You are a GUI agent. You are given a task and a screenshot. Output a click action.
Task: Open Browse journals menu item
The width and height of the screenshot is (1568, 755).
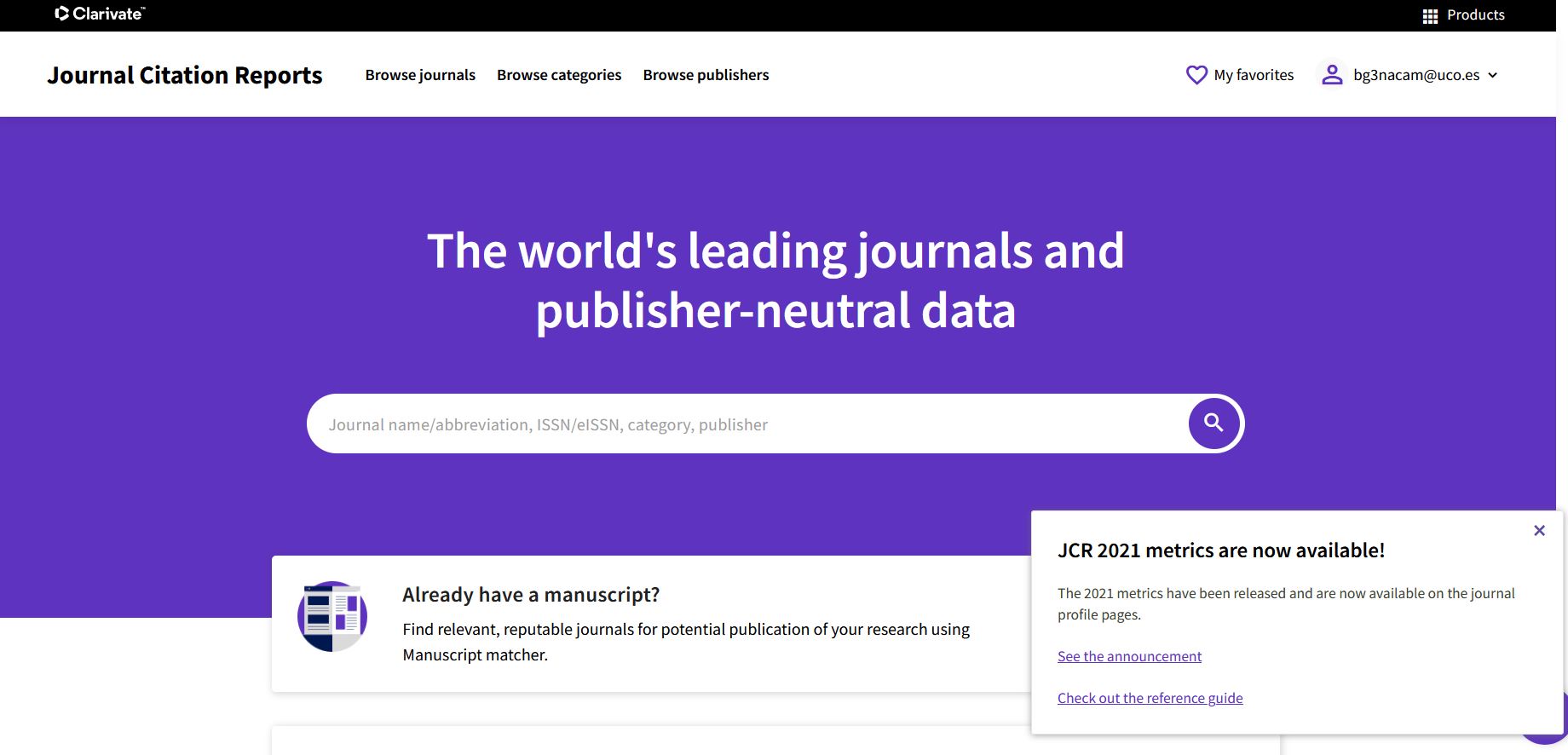[420, 75]
